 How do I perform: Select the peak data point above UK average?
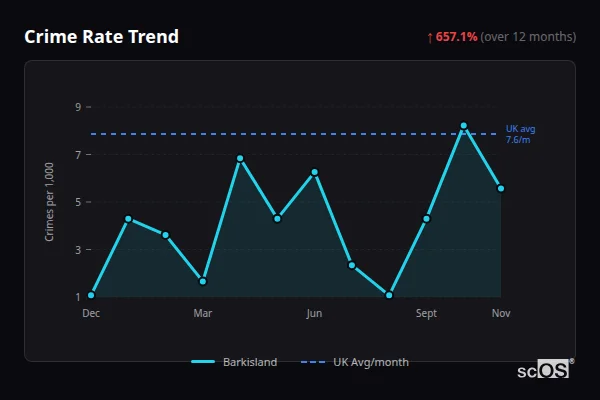tap(463, 126)
